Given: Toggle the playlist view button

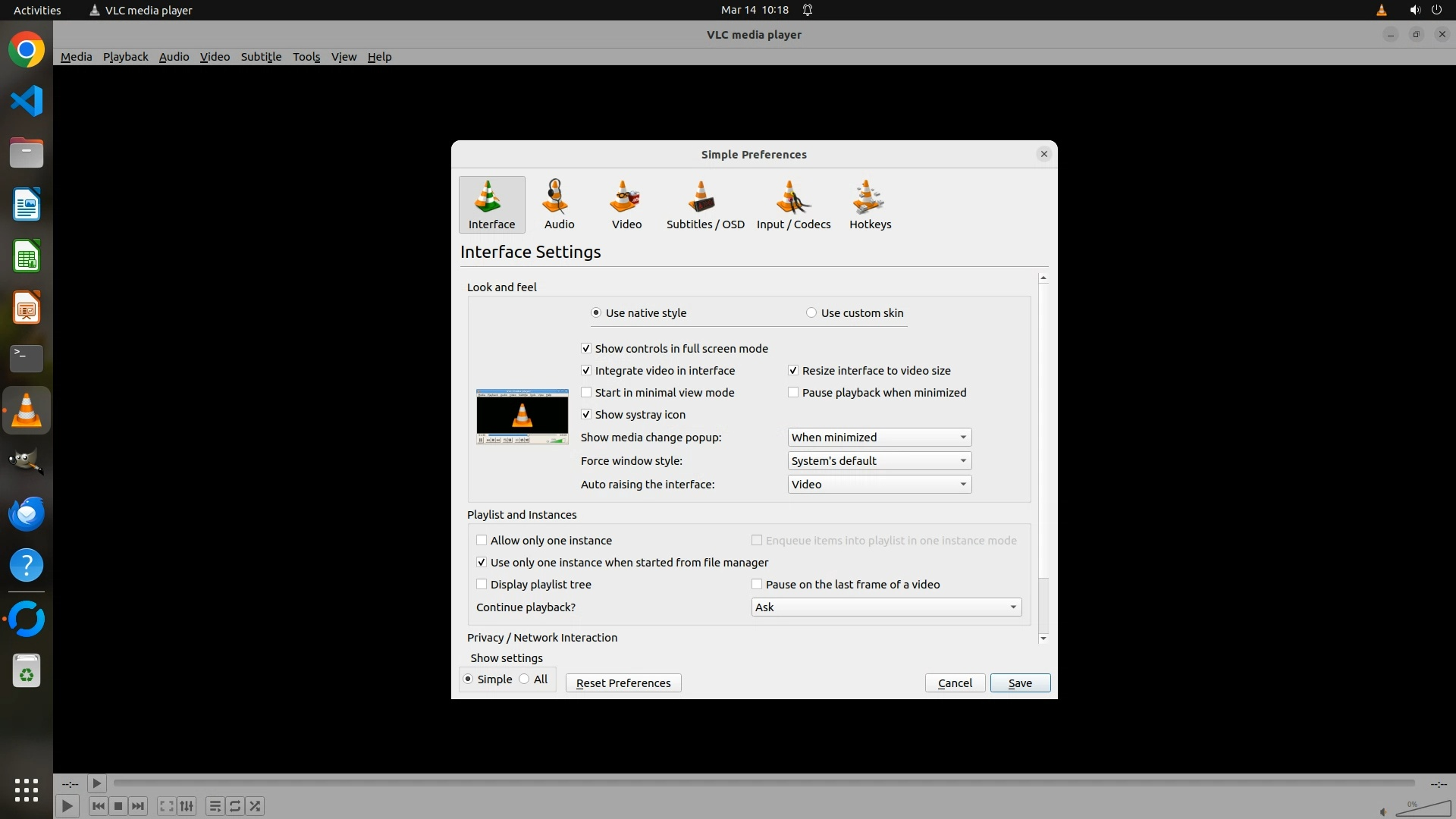Looking at the screenshot, I should (x=215, y=806).
